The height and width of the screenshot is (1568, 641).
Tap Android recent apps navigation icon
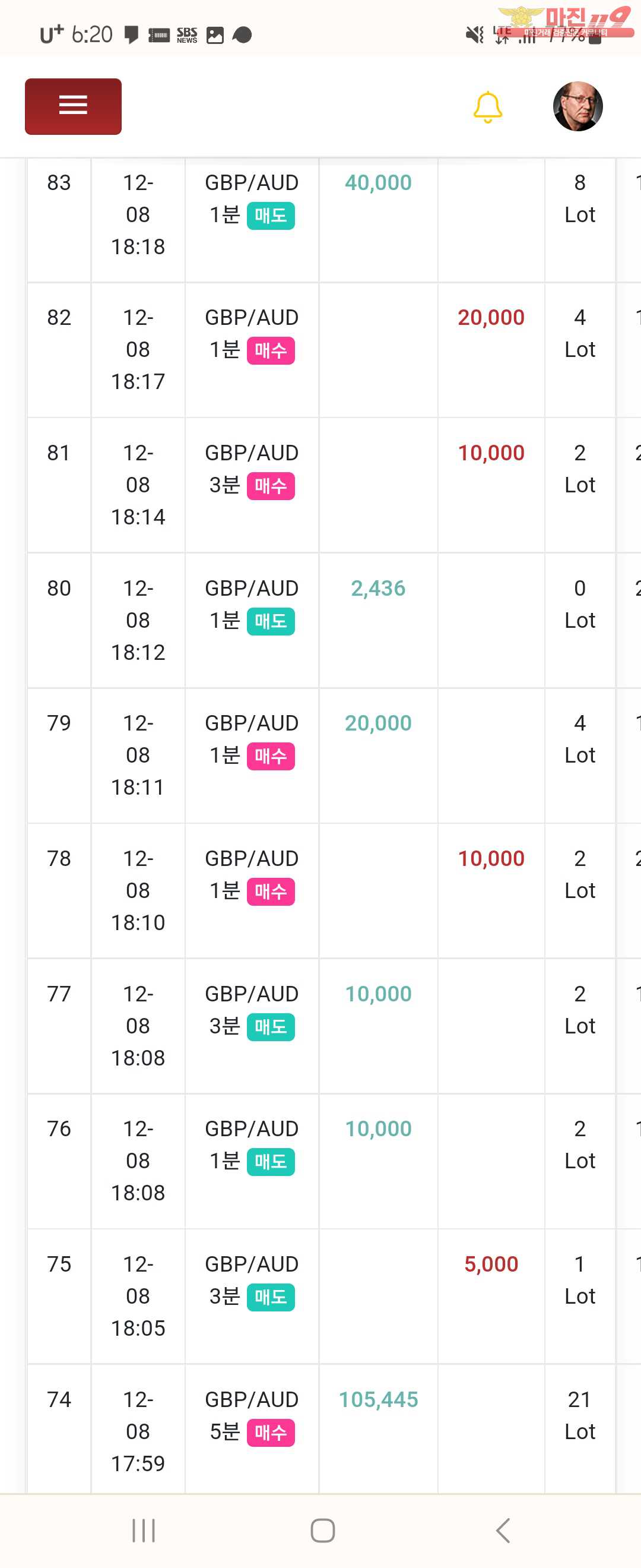click(x=144, y=1530)
